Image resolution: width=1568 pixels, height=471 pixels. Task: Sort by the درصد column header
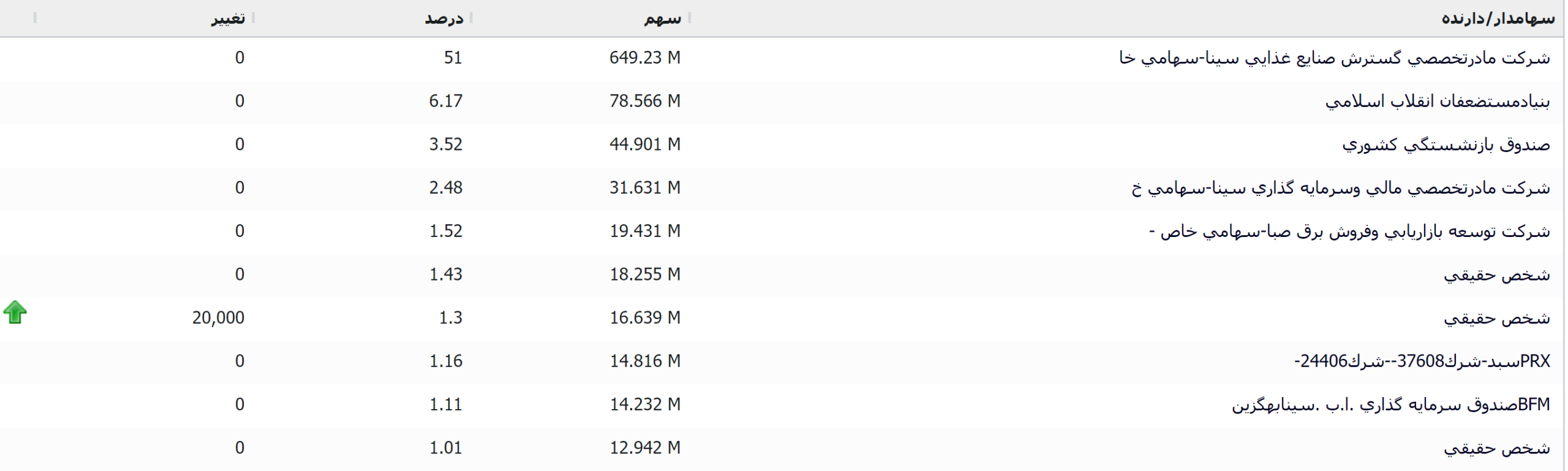coord(444,18)
